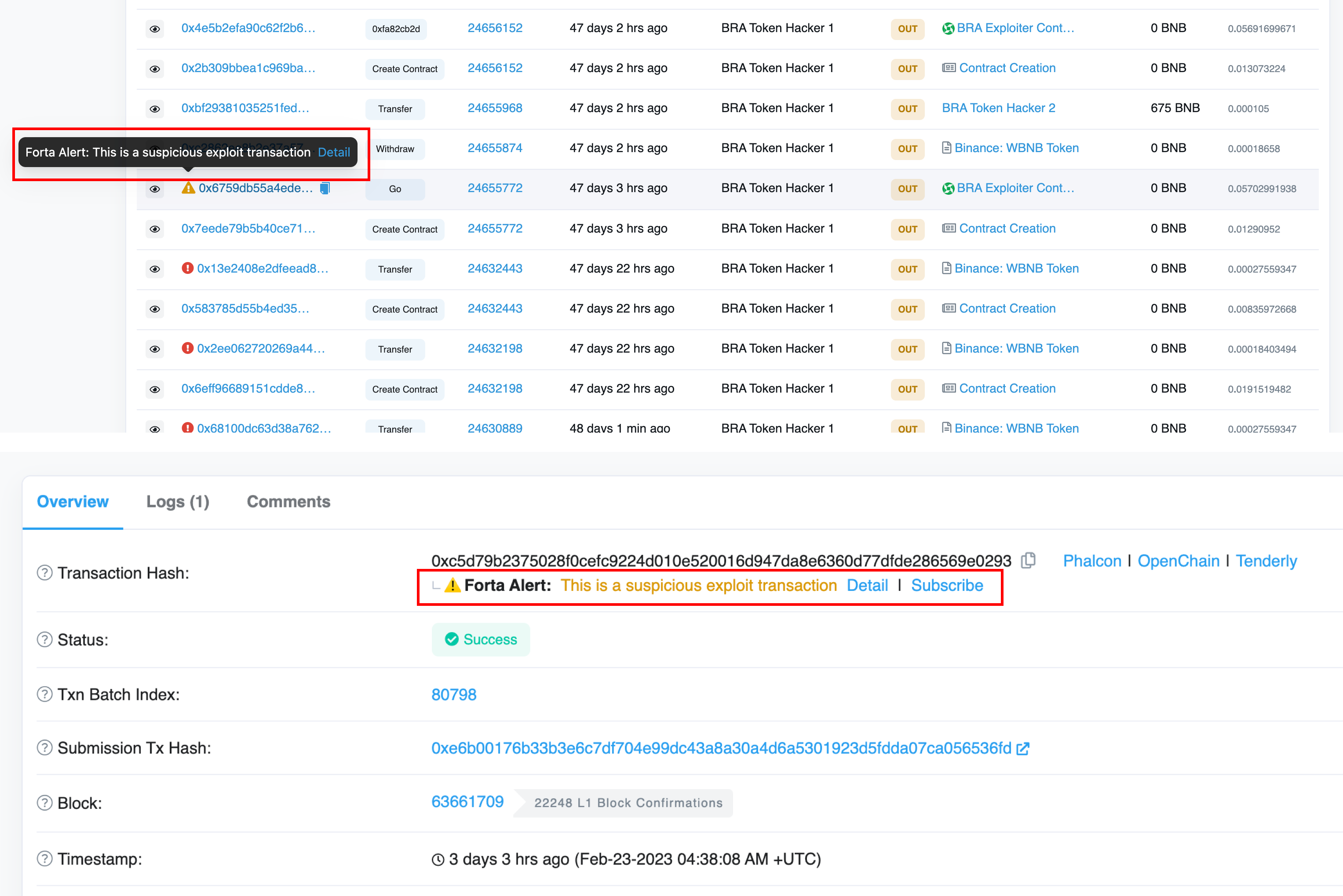Click contract creation icon in 0x2b309bbea1c969ba row

pos(949,68)
